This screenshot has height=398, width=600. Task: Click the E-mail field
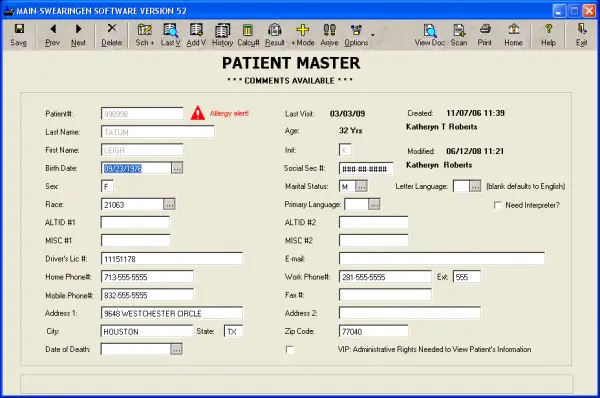point(442,258)
